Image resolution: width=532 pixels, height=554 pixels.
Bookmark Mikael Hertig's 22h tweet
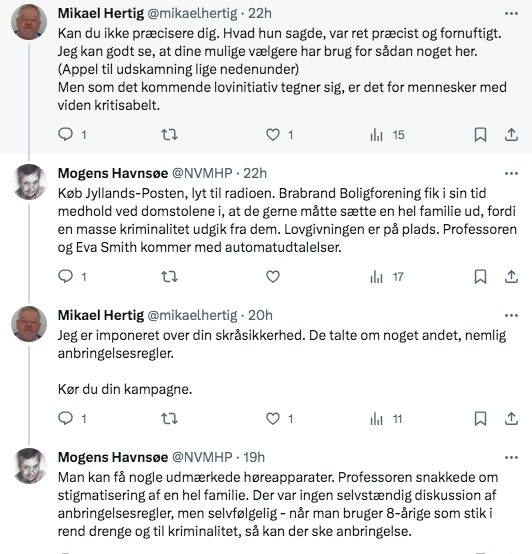(x=480, y=135)
